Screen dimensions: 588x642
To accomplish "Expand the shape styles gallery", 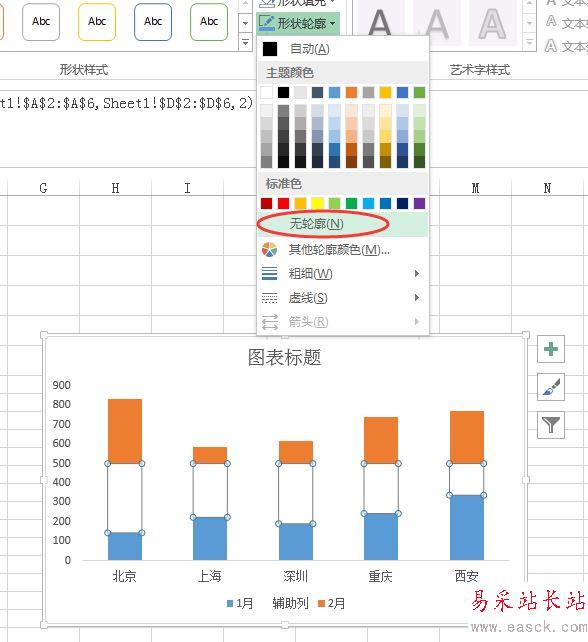I will click(245, 42).
